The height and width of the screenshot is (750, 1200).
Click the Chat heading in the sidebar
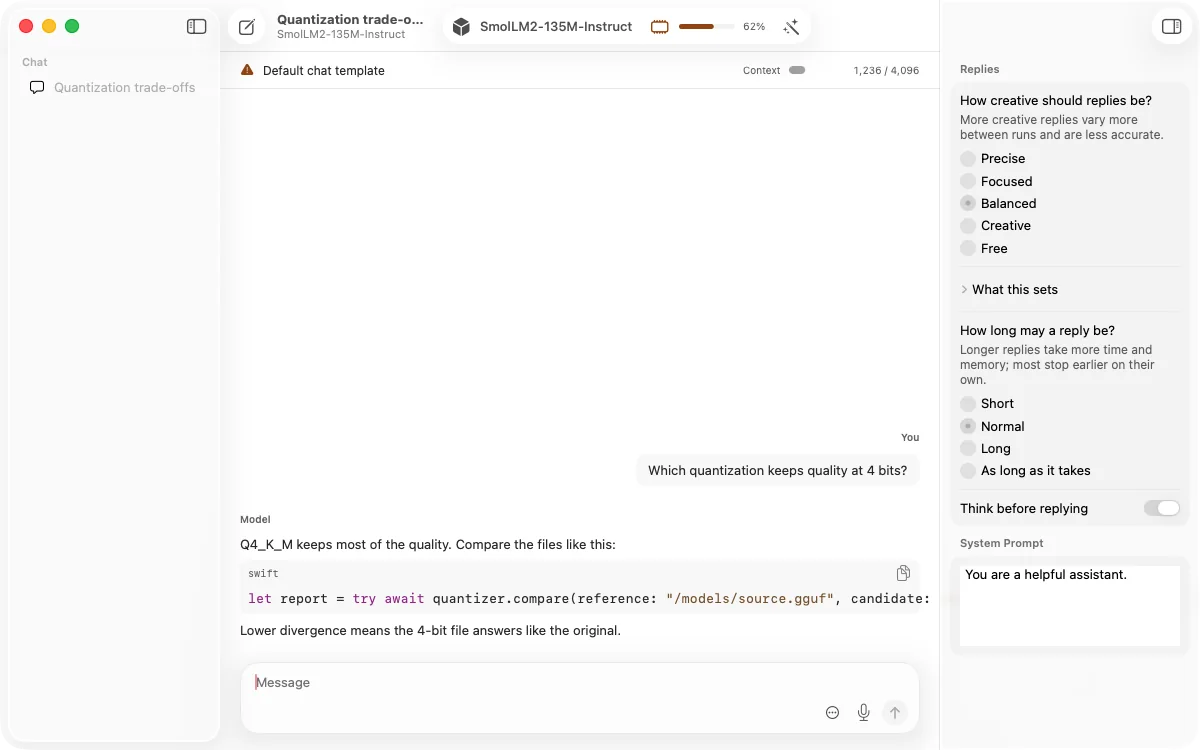pos(35,62)
